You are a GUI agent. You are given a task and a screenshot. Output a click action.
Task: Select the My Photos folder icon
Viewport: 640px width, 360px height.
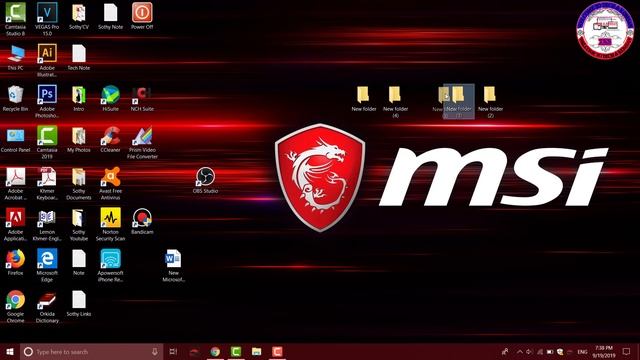79,136
